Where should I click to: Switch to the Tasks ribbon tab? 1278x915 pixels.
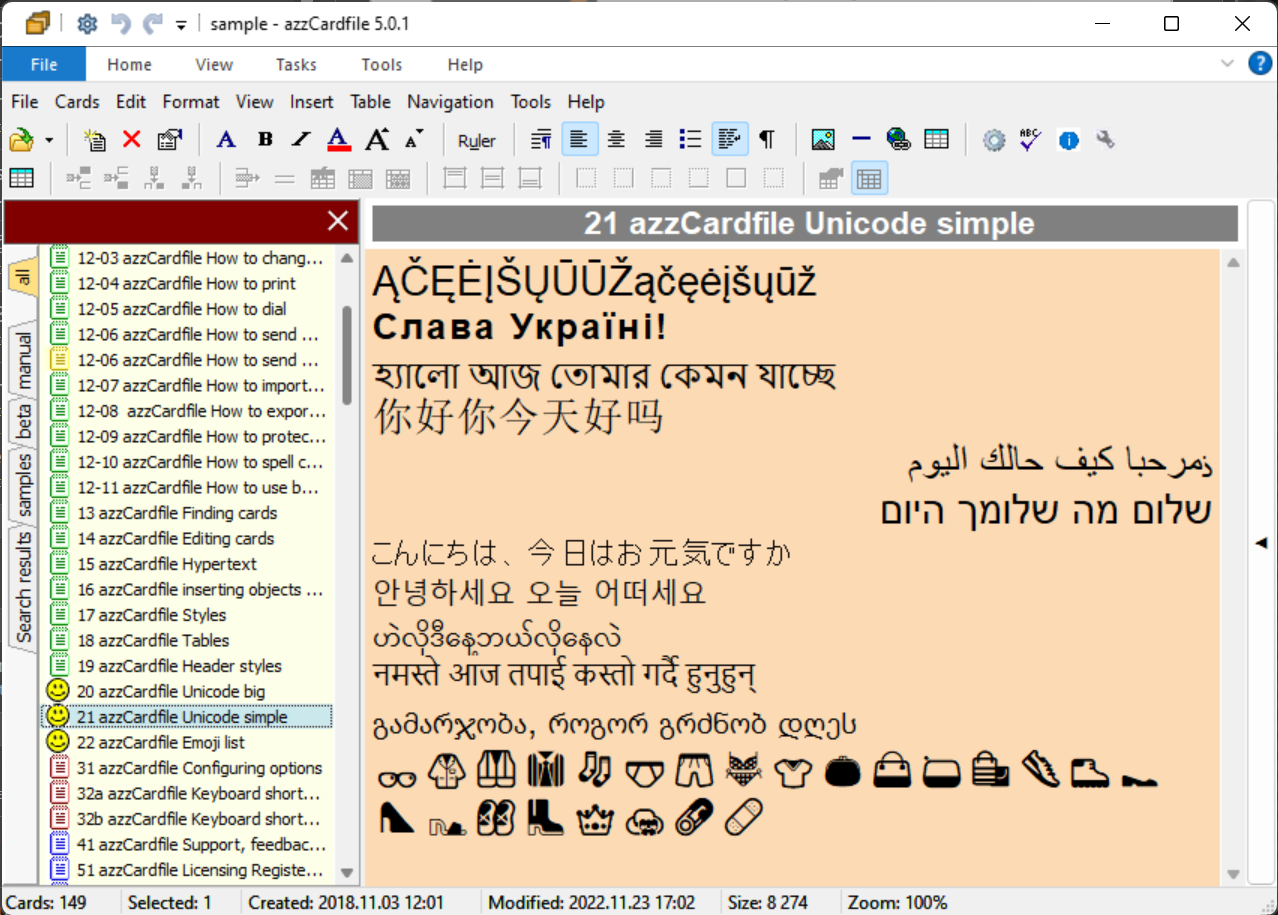tap(296, 64)
